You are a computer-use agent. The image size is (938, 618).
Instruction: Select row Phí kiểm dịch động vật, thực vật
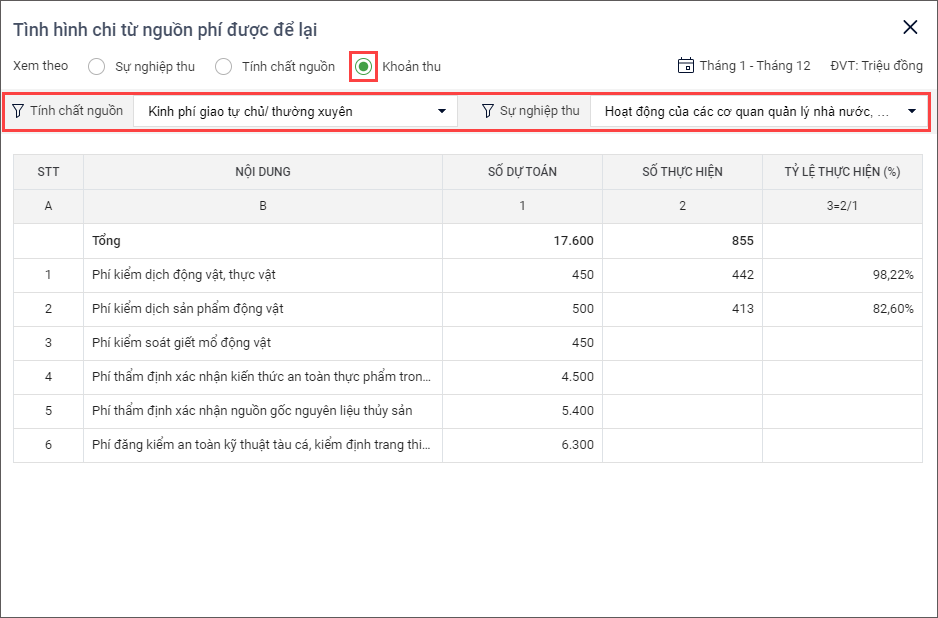coord(262,275)
